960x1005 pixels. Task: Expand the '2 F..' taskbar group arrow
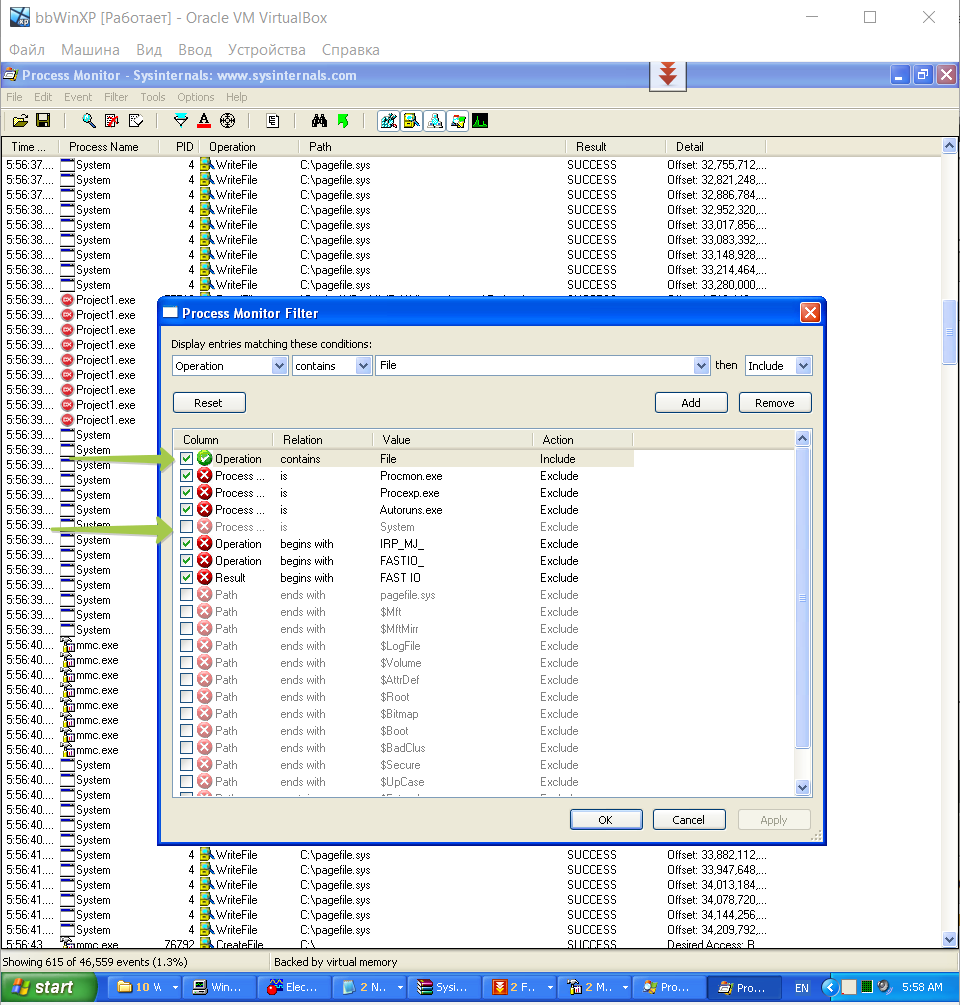(x=549, y=987)
